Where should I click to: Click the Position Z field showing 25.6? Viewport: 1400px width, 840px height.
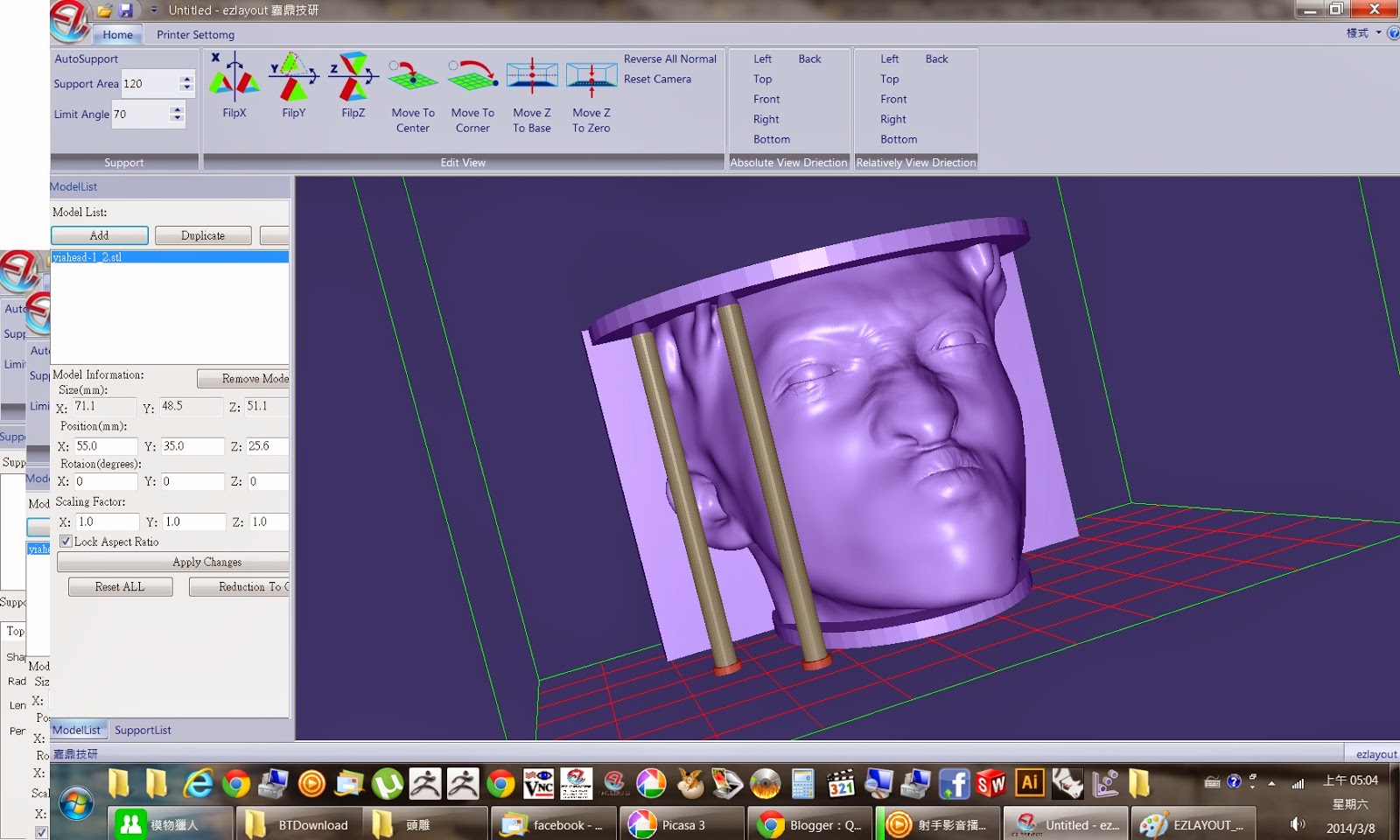click(x=268, y=446)
